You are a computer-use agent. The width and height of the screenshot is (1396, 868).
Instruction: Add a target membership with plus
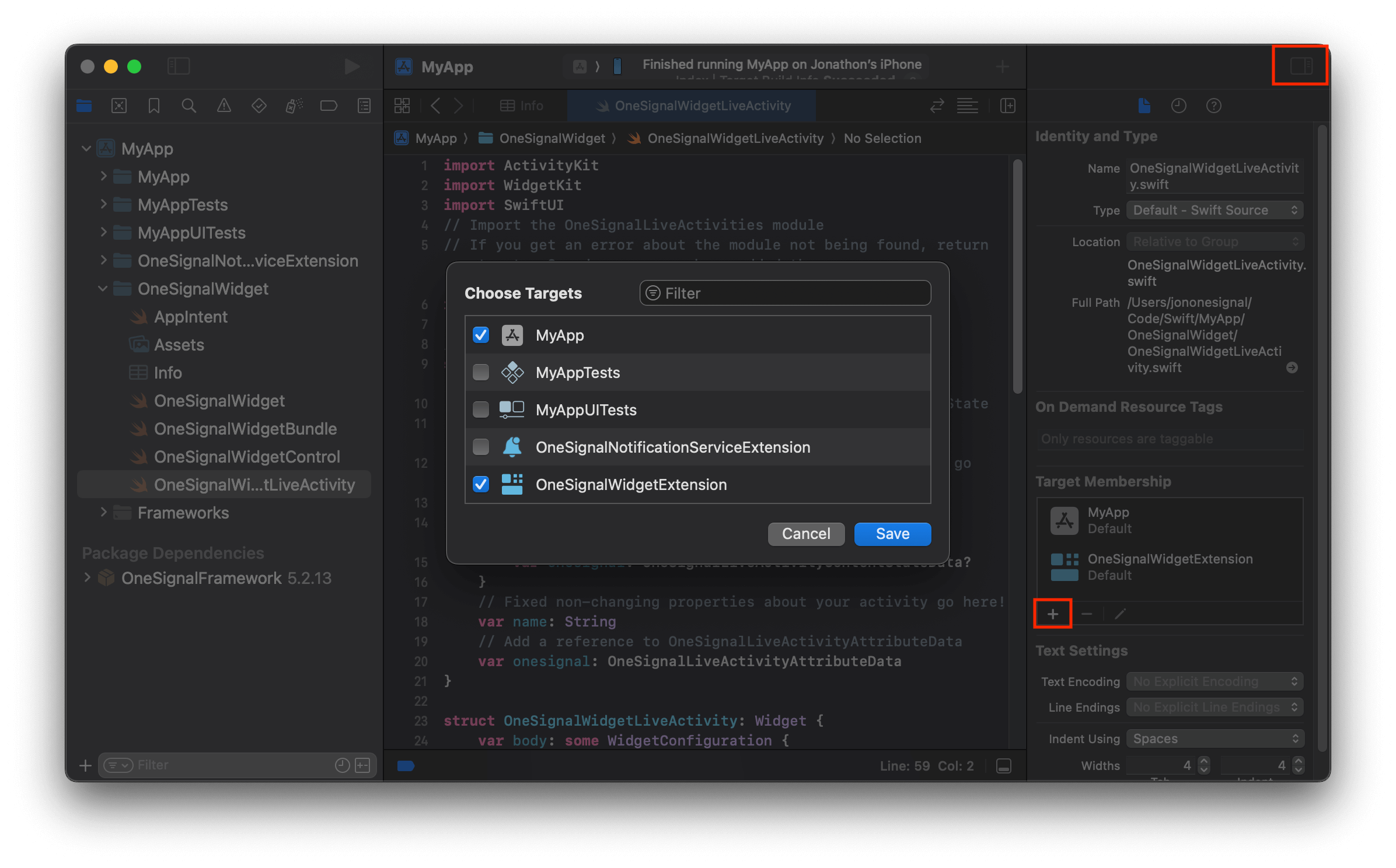1053,614
